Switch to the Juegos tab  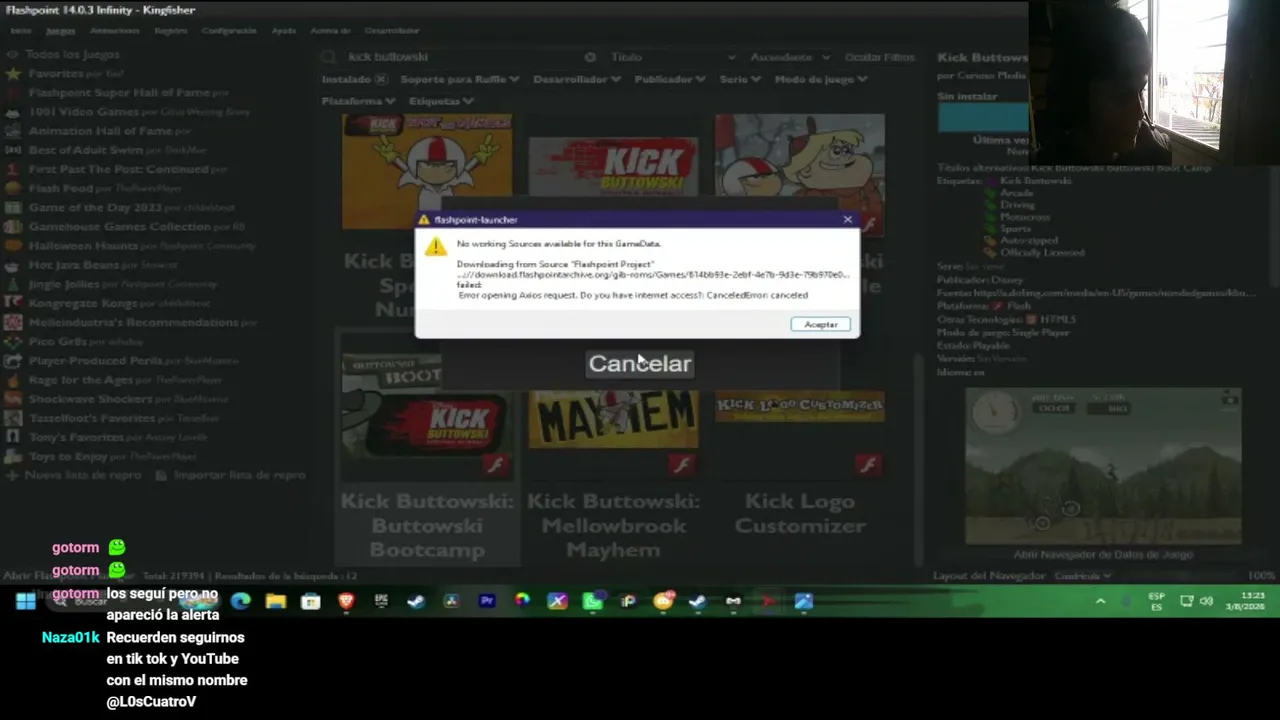coord(60,31)
